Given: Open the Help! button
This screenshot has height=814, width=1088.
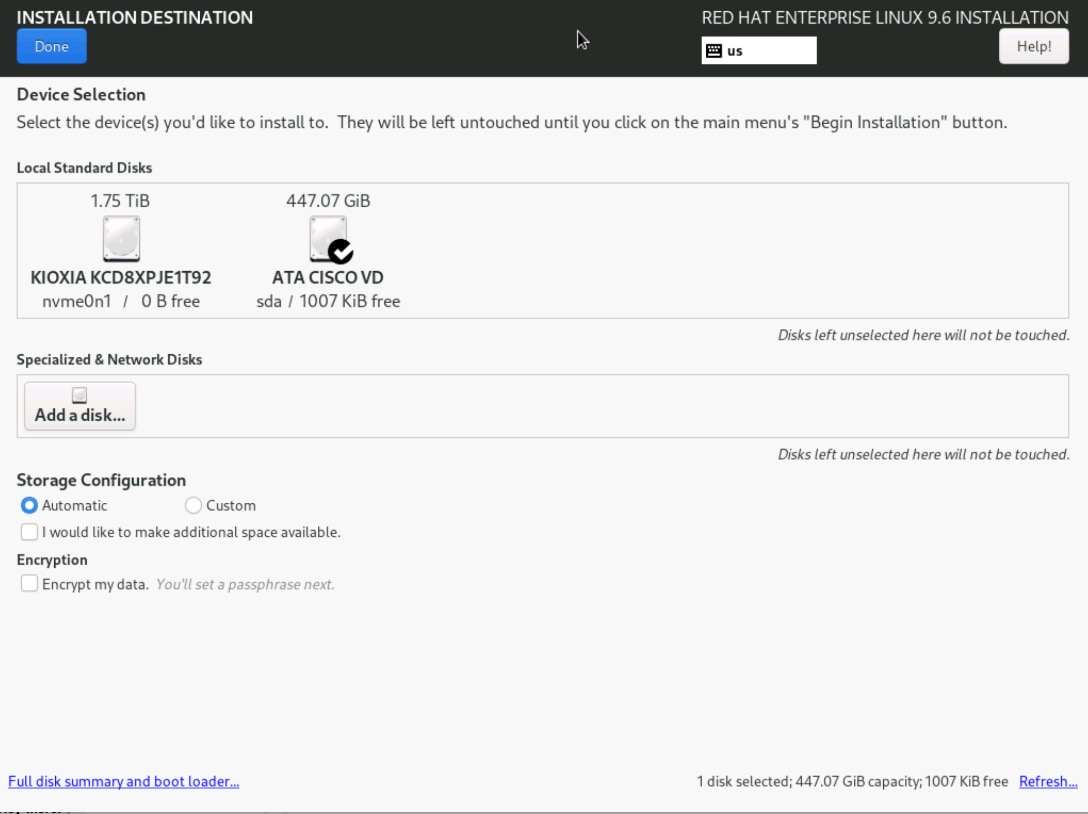Looking at the screenshot, I should pyautogui.click(x=1033, y=46).
